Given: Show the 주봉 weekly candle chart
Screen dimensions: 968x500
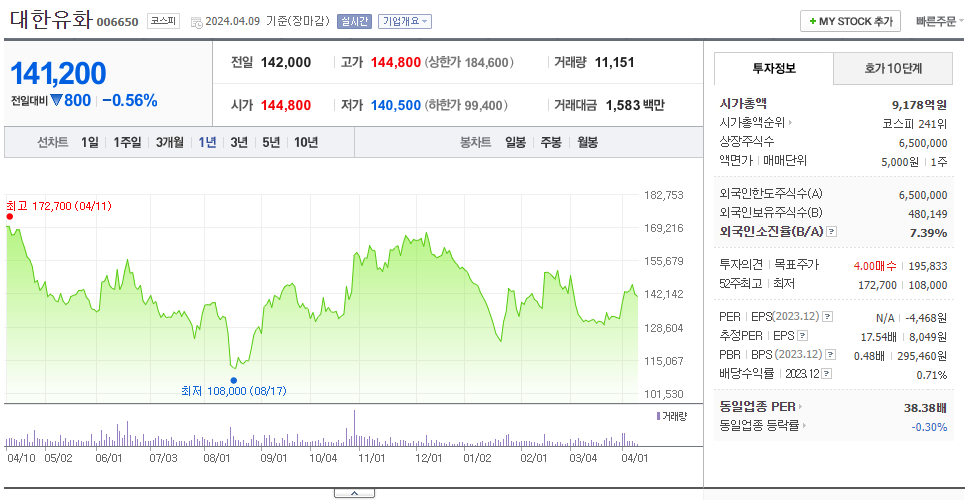Looking at the screenshot, I should 551,143.
